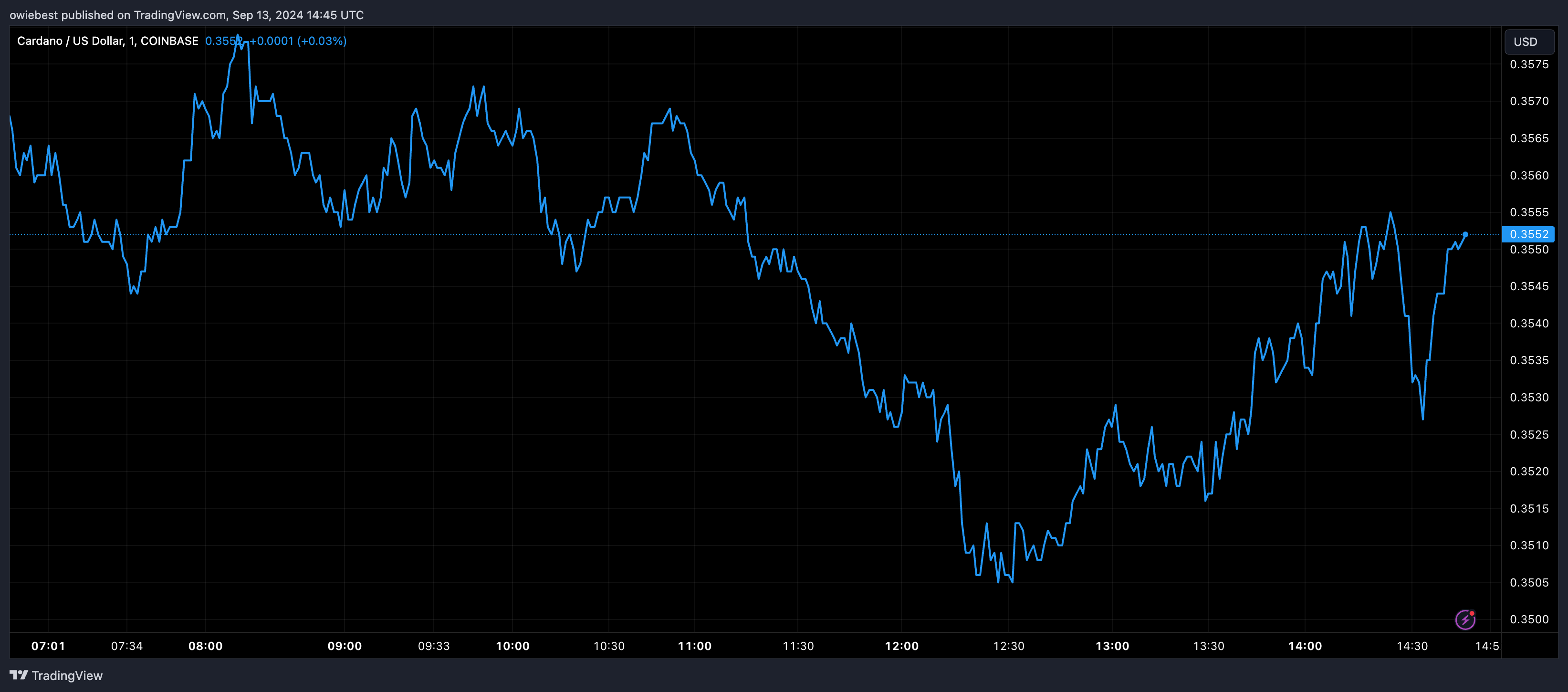Click the 11:30 time axis label
1568x692 pixels.
tap(798, 646)
